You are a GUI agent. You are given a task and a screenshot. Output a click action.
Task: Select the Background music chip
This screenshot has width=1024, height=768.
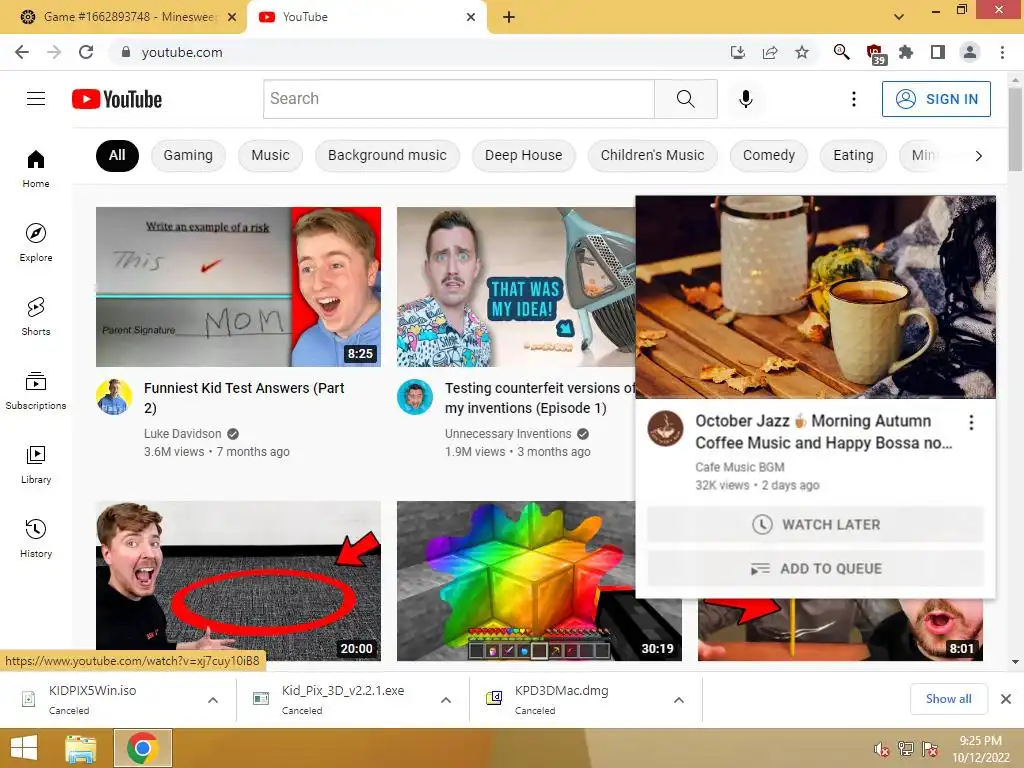point(387,155)
